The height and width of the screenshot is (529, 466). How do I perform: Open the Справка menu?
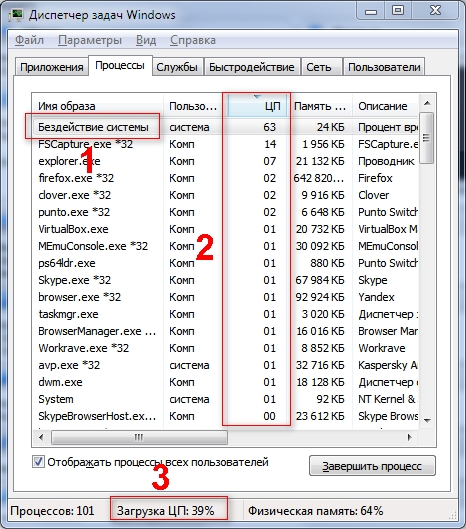tap(193, 40)
